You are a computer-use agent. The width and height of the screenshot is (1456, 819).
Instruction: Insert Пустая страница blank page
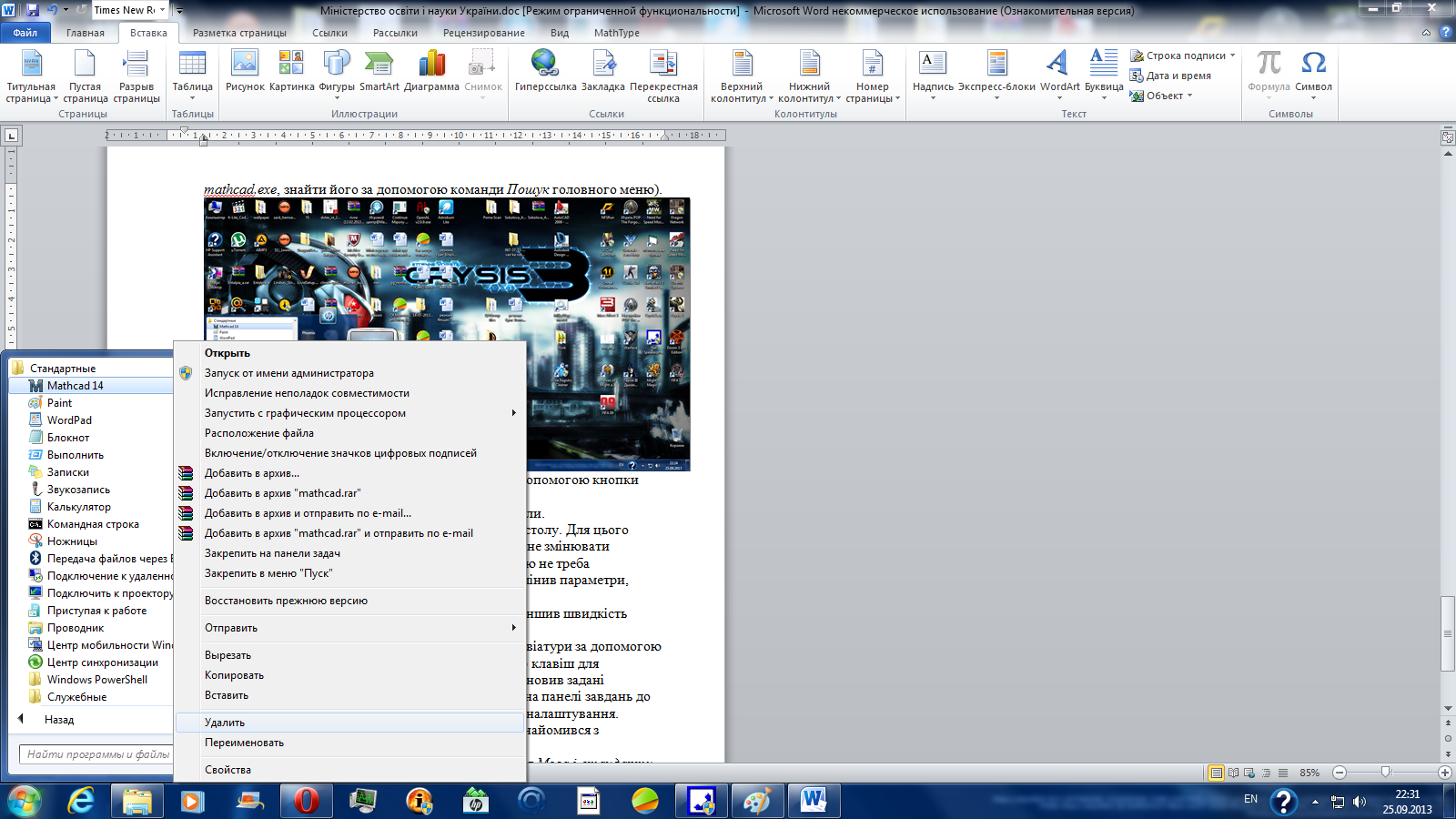tap(85, 76)
